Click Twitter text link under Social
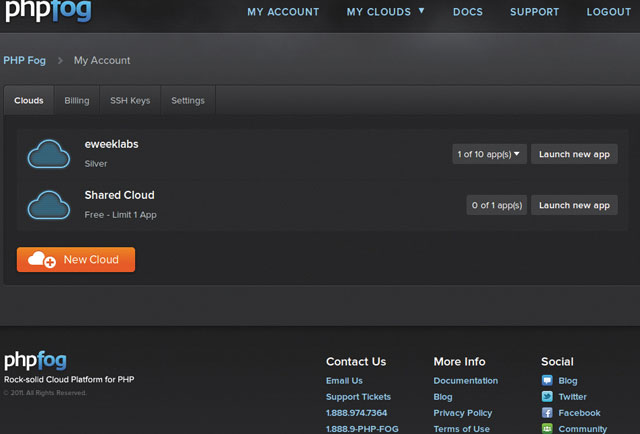This screenshot has width=640, height=434. (572, 397)
